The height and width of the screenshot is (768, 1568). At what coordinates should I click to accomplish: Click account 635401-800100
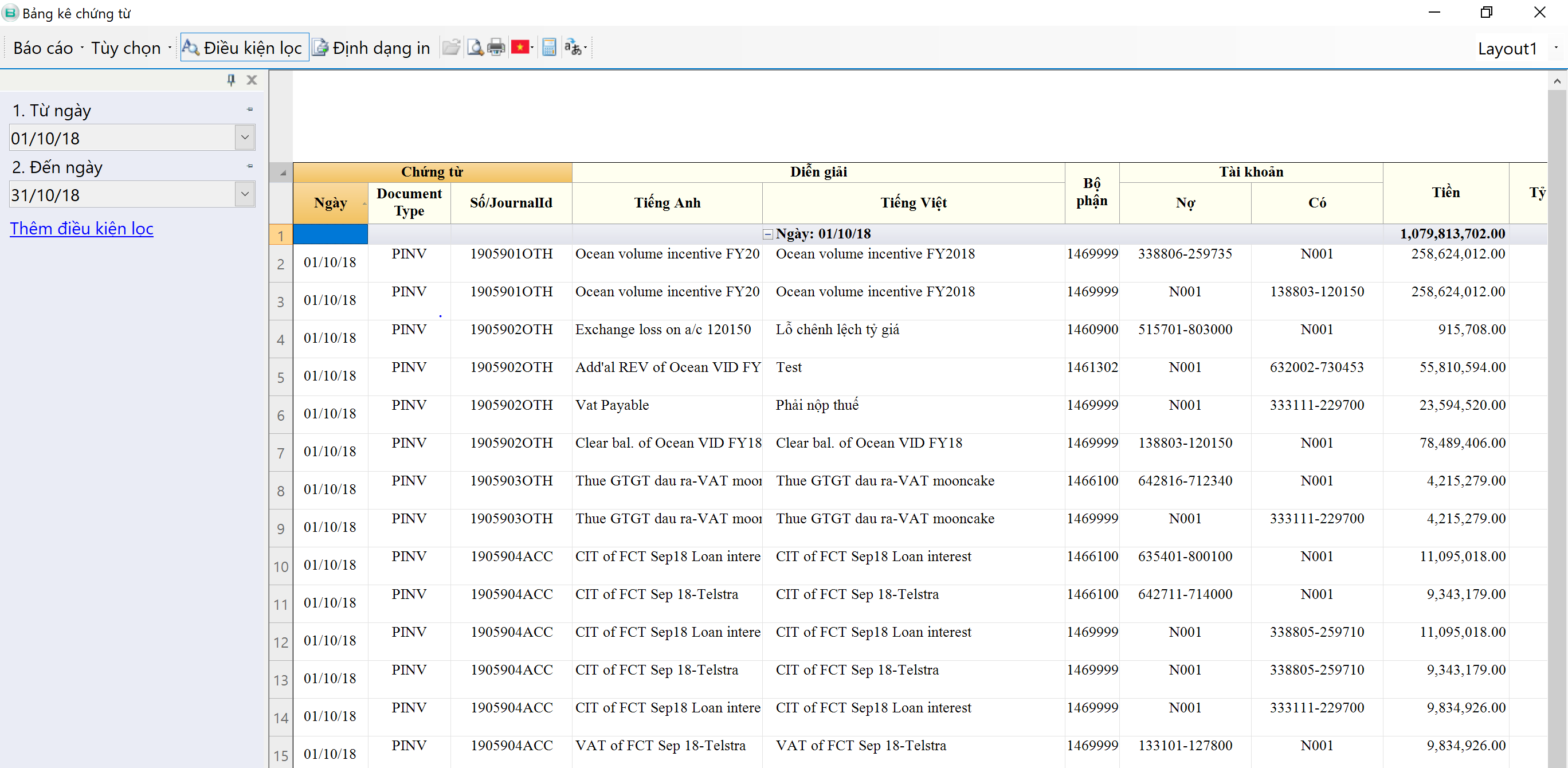1185,556
